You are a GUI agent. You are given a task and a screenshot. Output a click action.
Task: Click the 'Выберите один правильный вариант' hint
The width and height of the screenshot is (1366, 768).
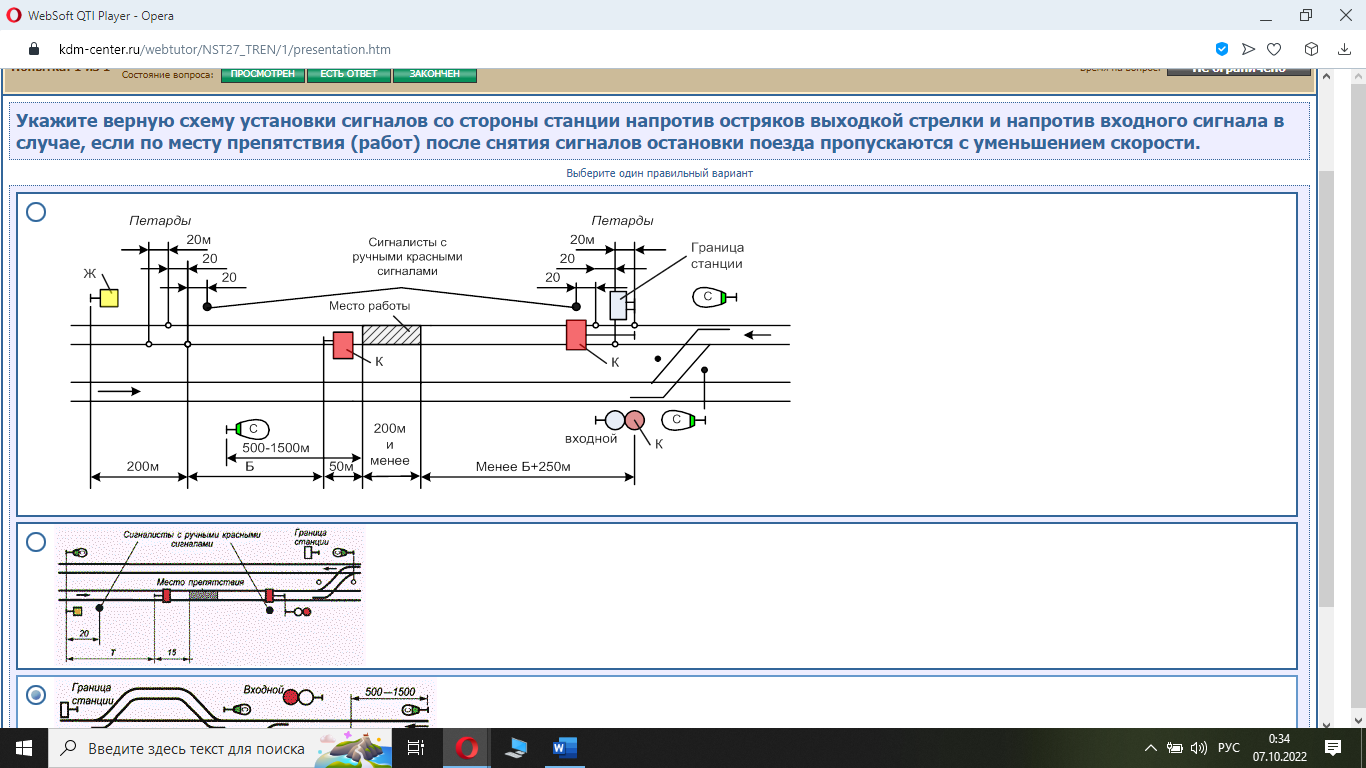click(x=660, y=173)
